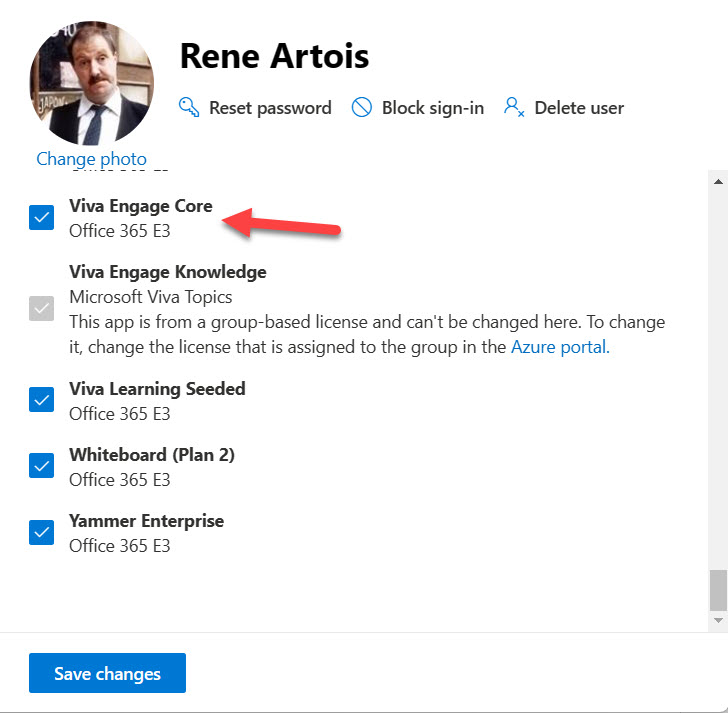Viewport: 728px width, 713px height.
Task: Click the Rene Artois name heading
Action: click(274, 56)
